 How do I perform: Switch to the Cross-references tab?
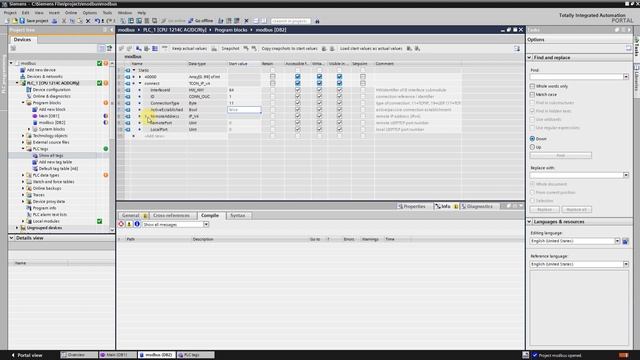[x=171, y=216]
